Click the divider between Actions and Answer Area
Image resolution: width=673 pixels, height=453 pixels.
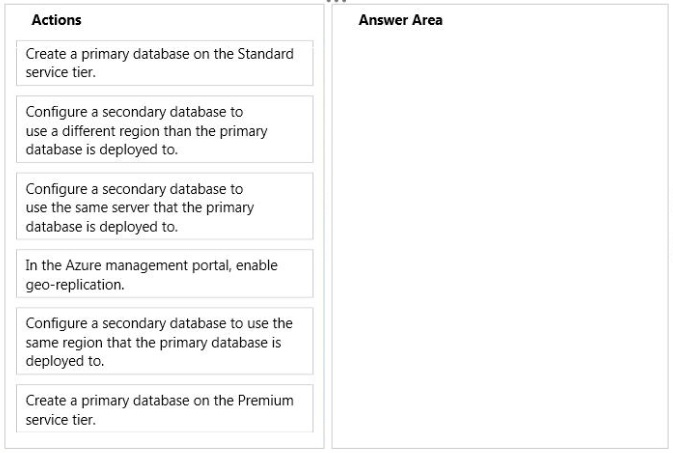tap(328, 227)
